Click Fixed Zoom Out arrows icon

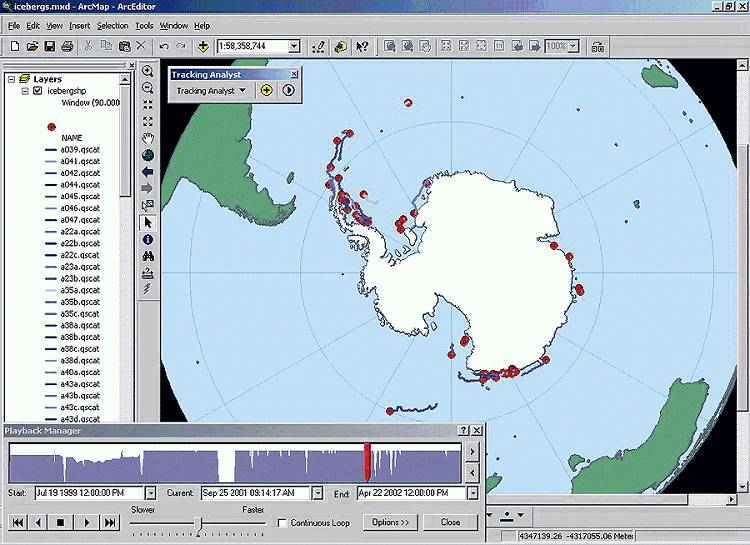coord(148,122)
